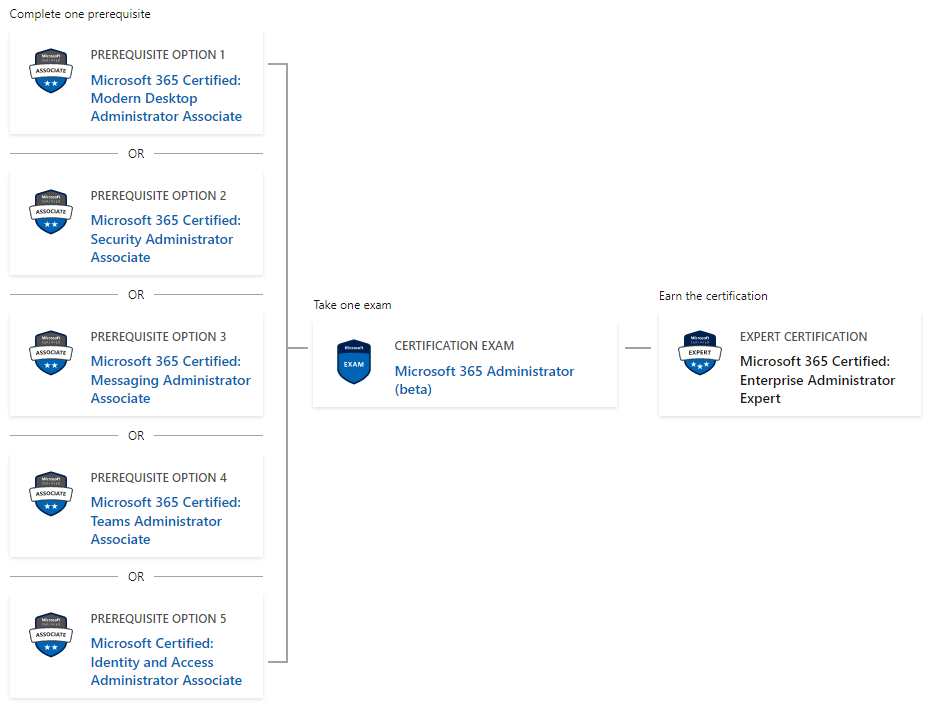Open Security Administrator Associate link
Image resolution: width=932 pixels, height=709 pixels.
tap(166, 239)
